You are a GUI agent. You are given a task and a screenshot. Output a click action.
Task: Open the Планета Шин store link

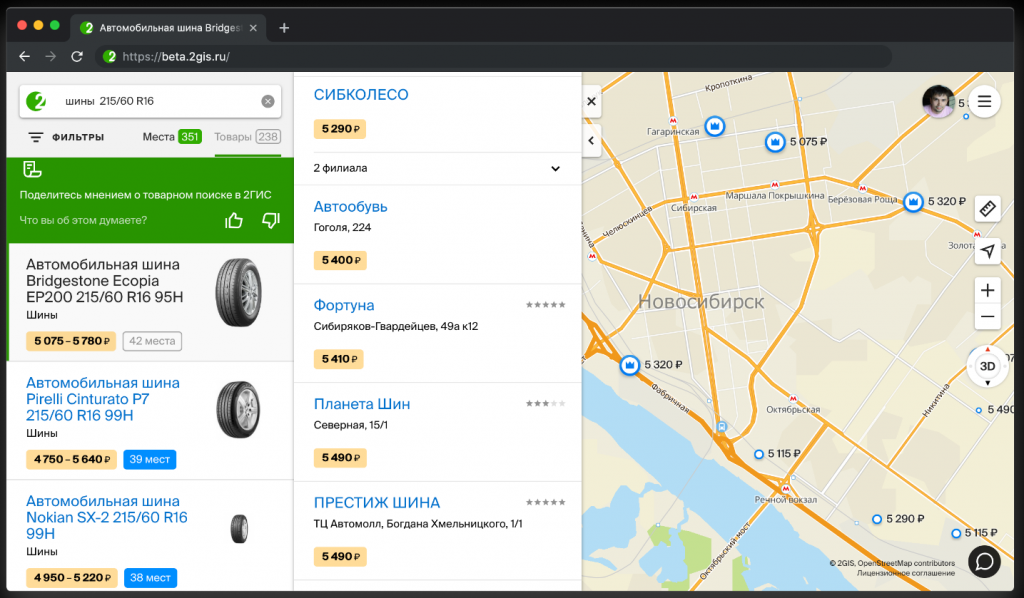[362, 404]
